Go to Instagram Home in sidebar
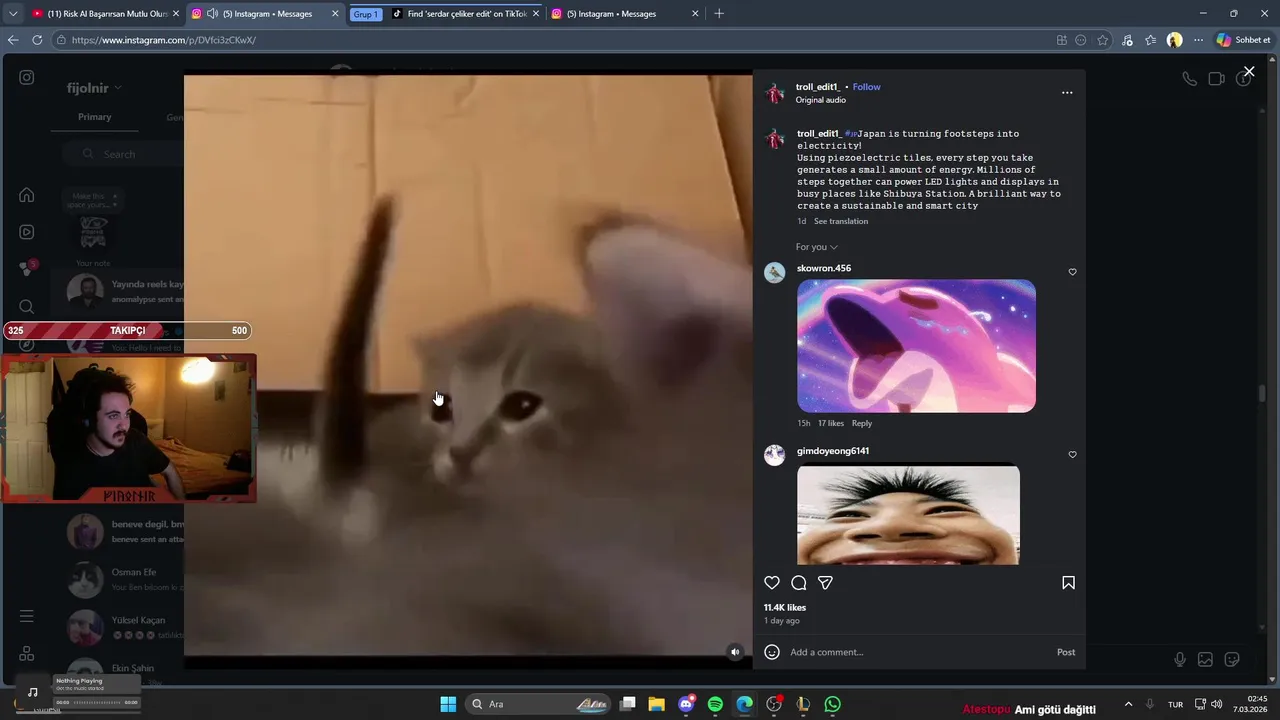 [27, 195]
